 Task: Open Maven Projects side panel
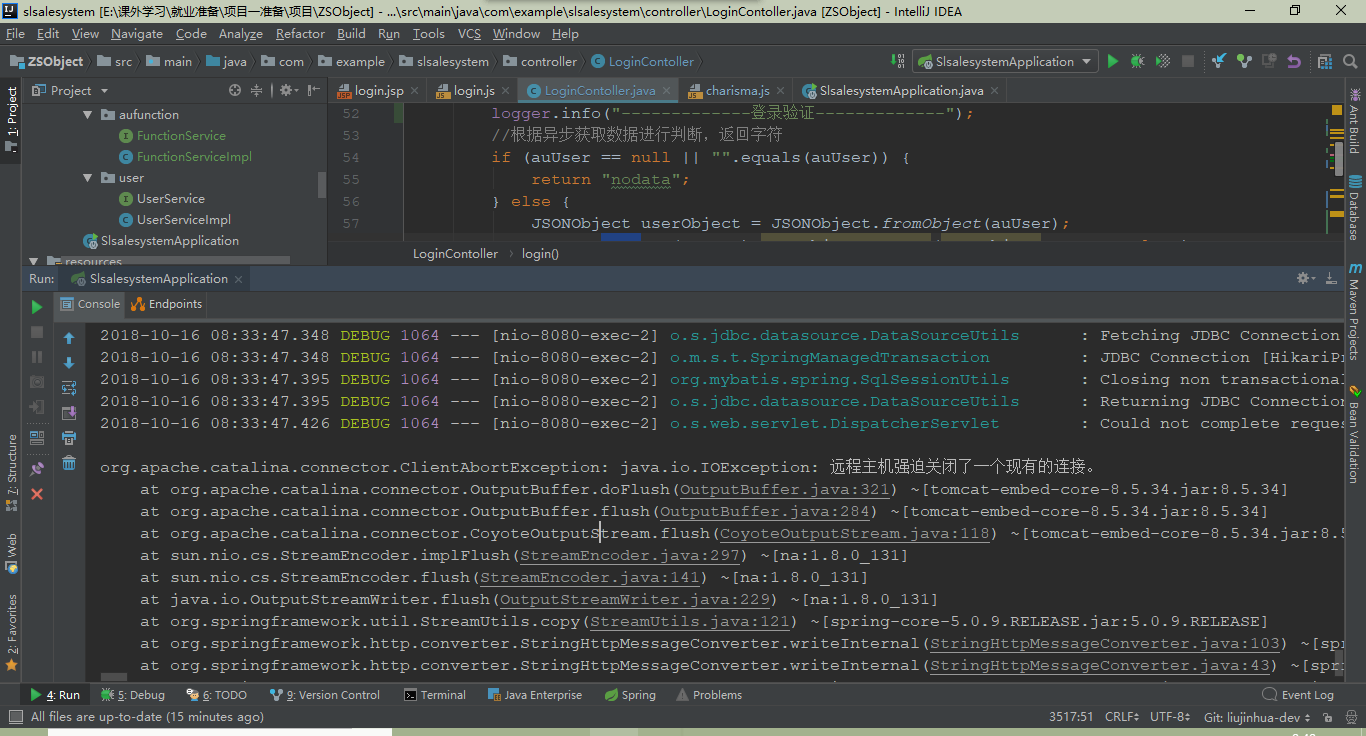coord(1355,311)
